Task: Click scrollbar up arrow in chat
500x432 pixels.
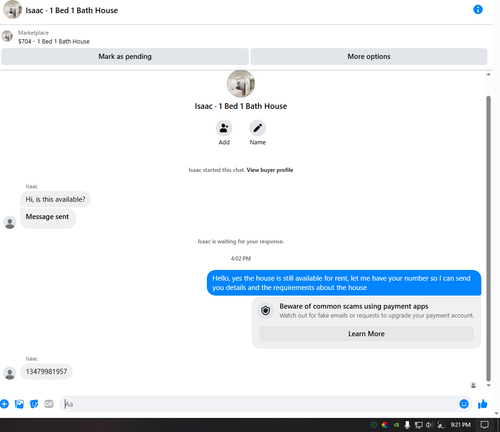Action: tap(488, 74)
